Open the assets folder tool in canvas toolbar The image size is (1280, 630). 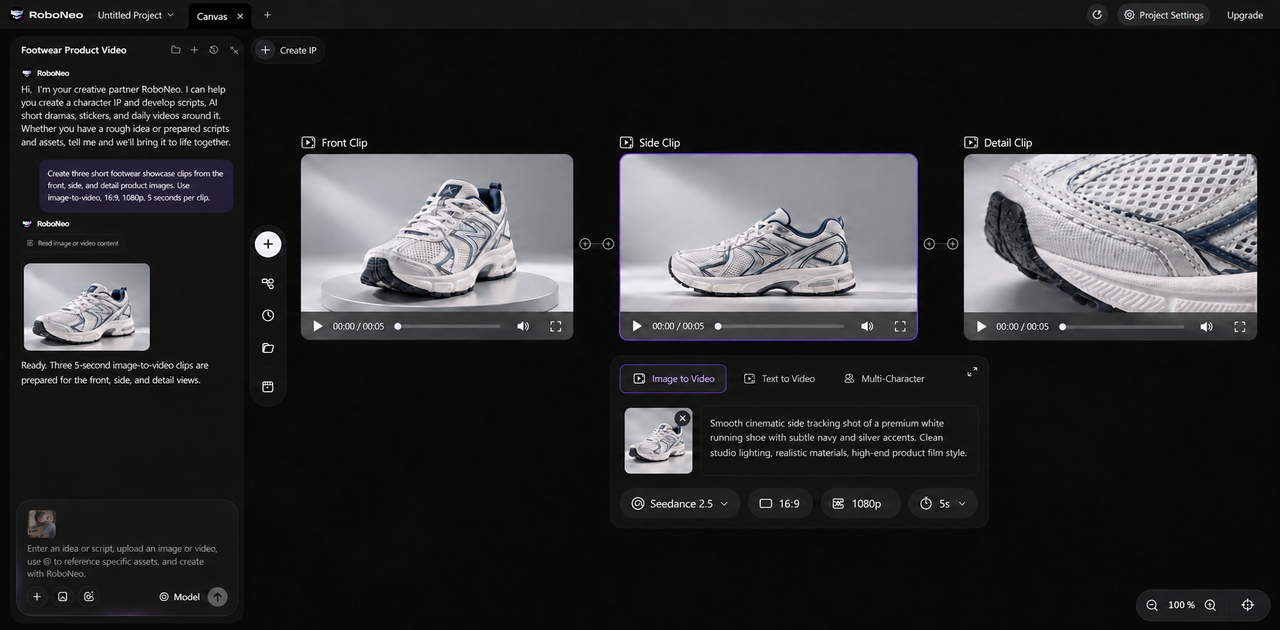[x=268, y=349]
